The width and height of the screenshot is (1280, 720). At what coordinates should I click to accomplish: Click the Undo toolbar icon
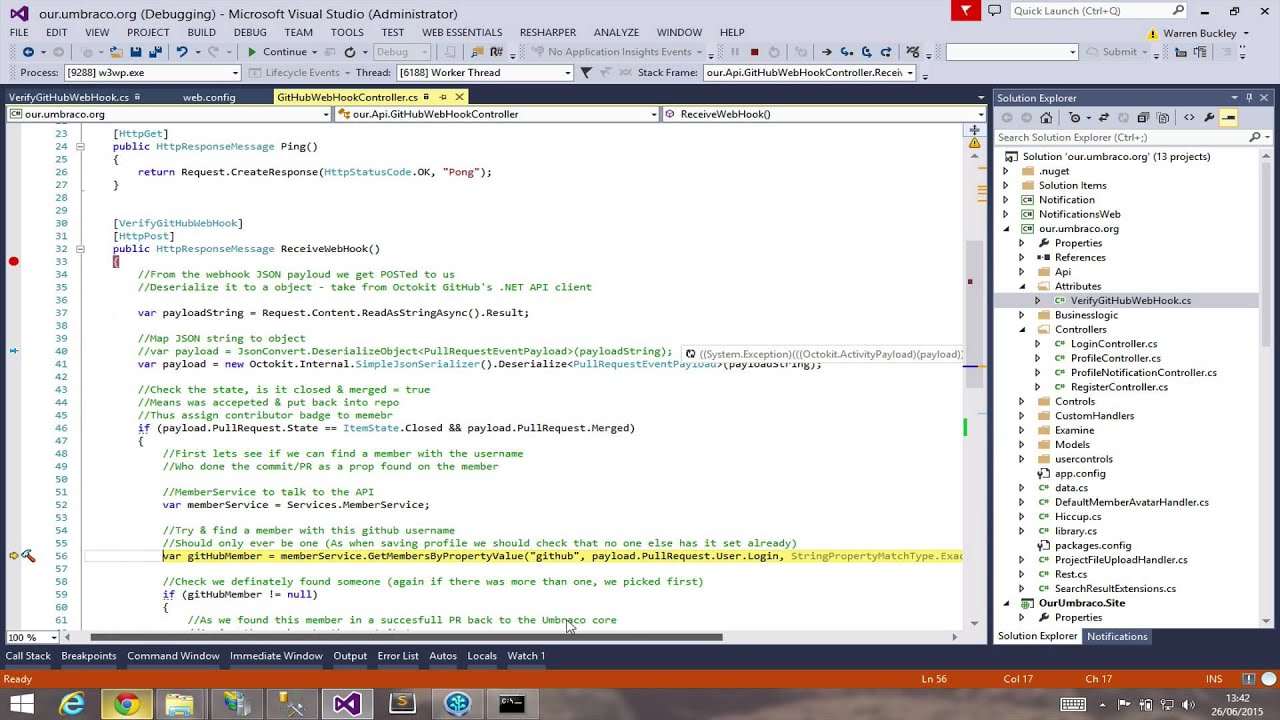pos(181,52)
